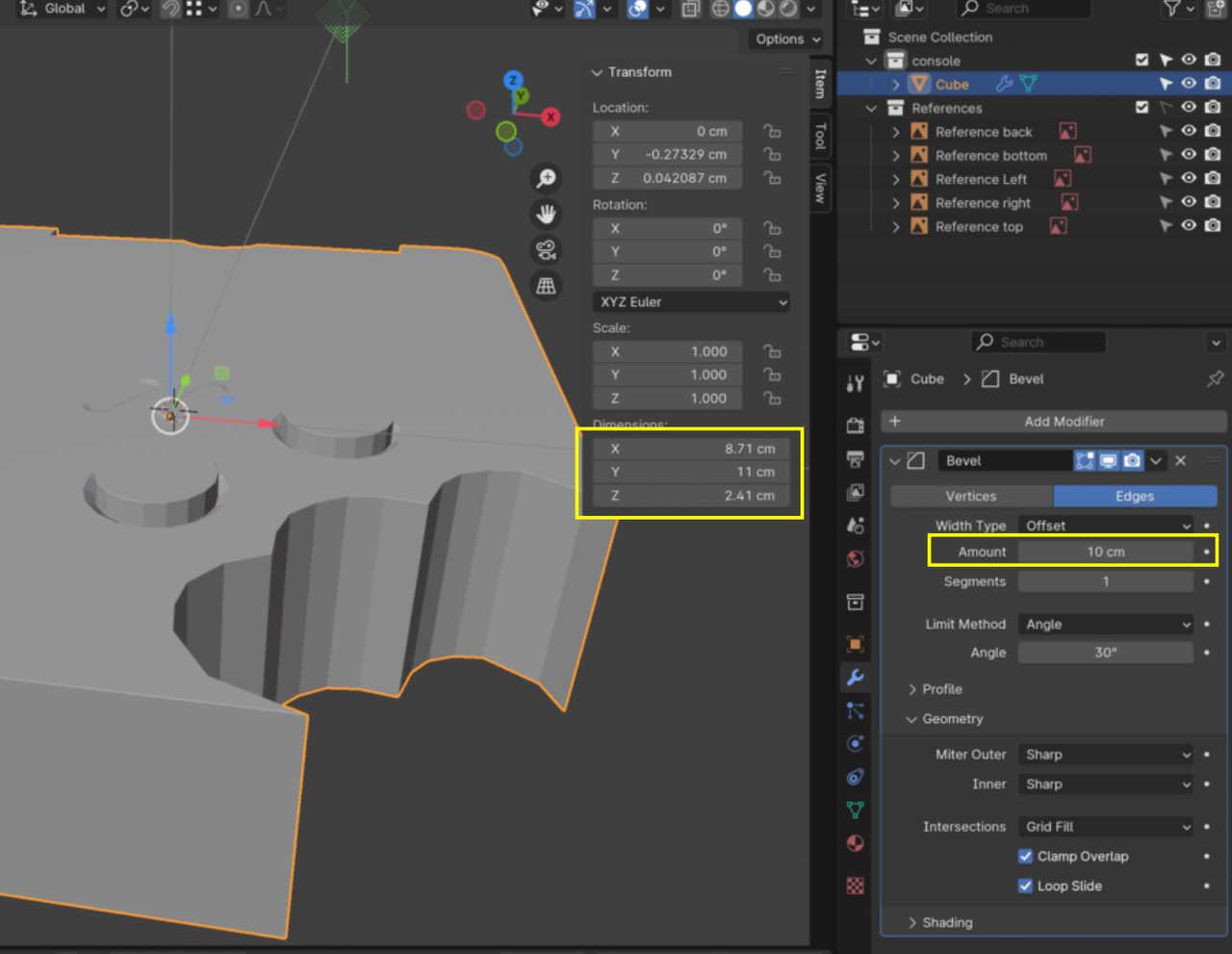Switch the Bevel mode to Vertices
The height and width of the screenshot is (954, 1232).
point(971,496)
